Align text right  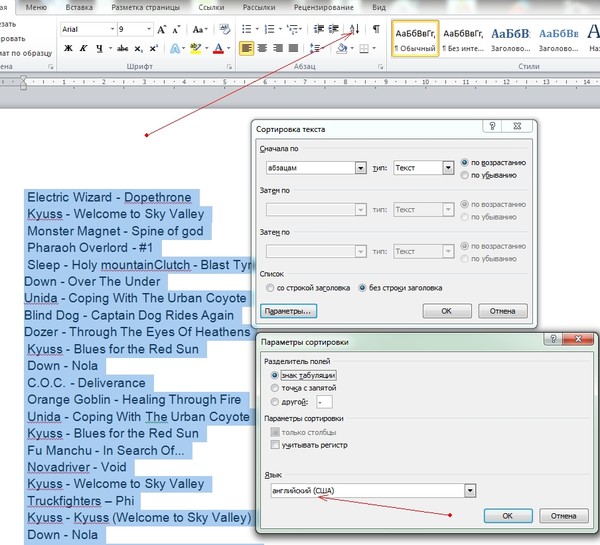[x=278, y=48]
